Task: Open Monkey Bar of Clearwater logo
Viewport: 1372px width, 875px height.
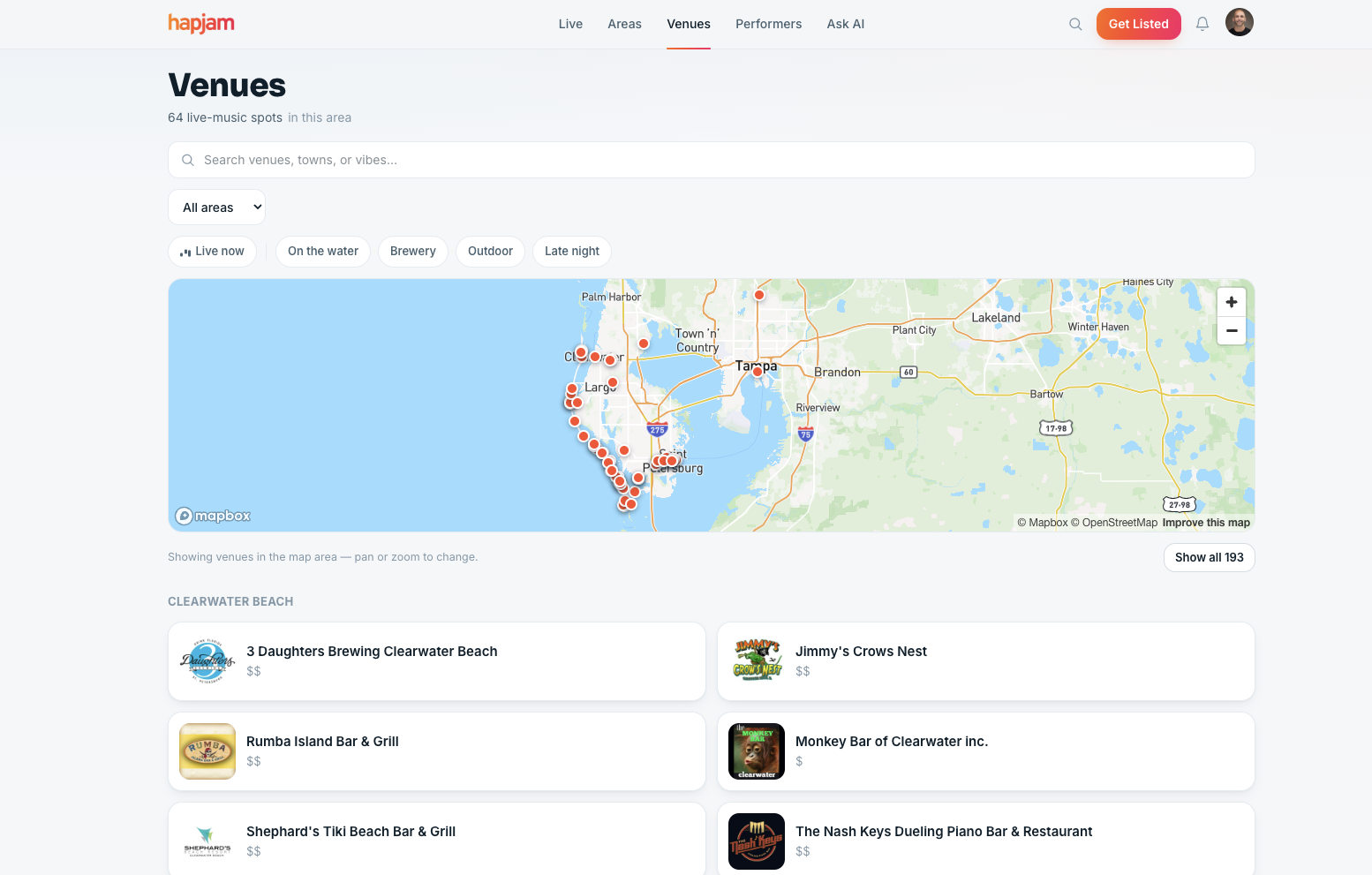Action: (757, 751)
